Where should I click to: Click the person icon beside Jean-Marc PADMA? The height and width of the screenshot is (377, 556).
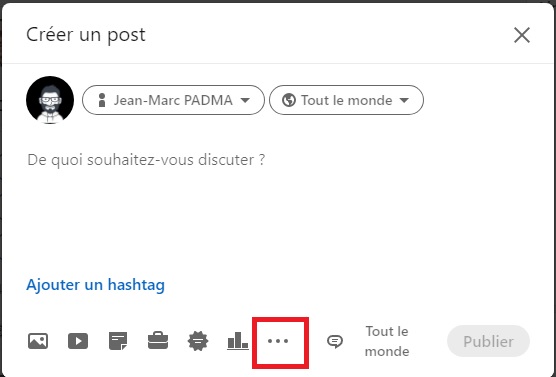tap(102, 100)
